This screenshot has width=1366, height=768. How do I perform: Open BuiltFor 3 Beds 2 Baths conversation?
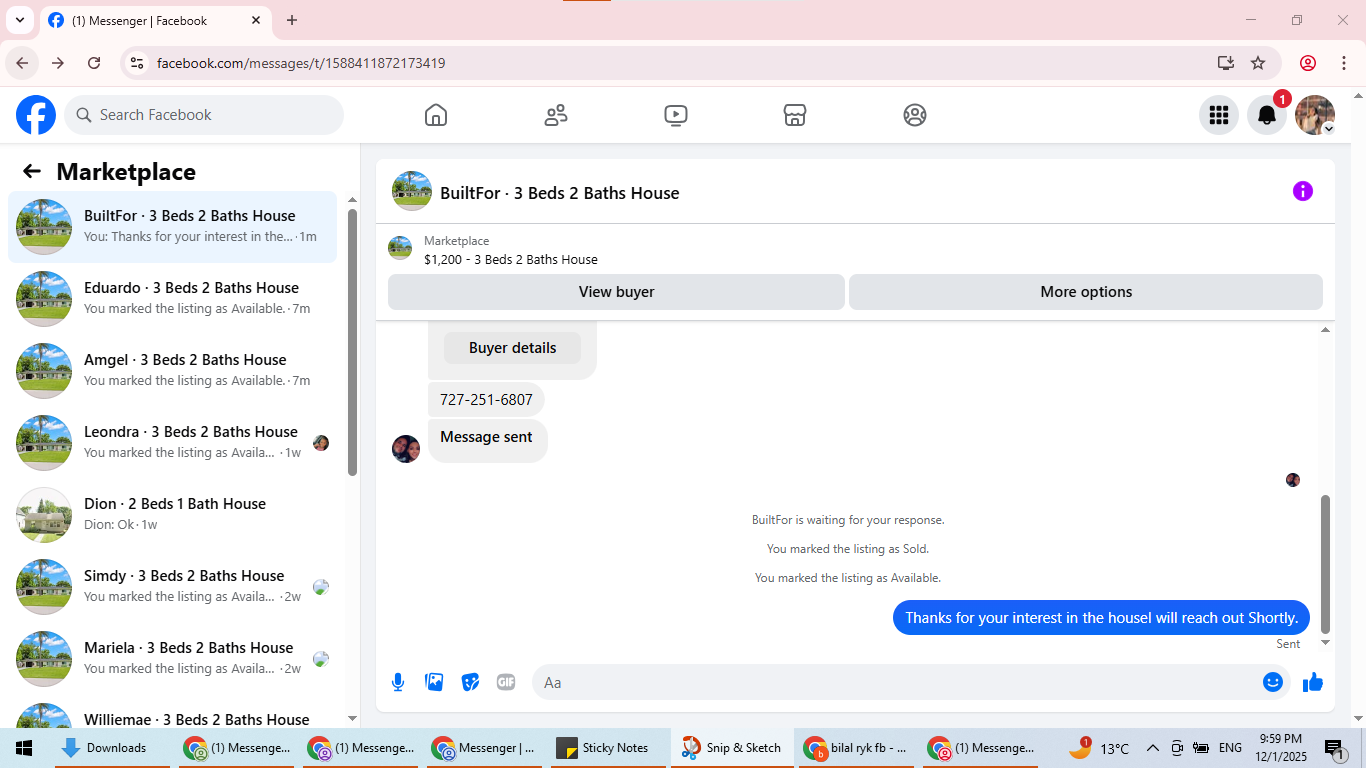pyautogui.click(x=173, y=227)
